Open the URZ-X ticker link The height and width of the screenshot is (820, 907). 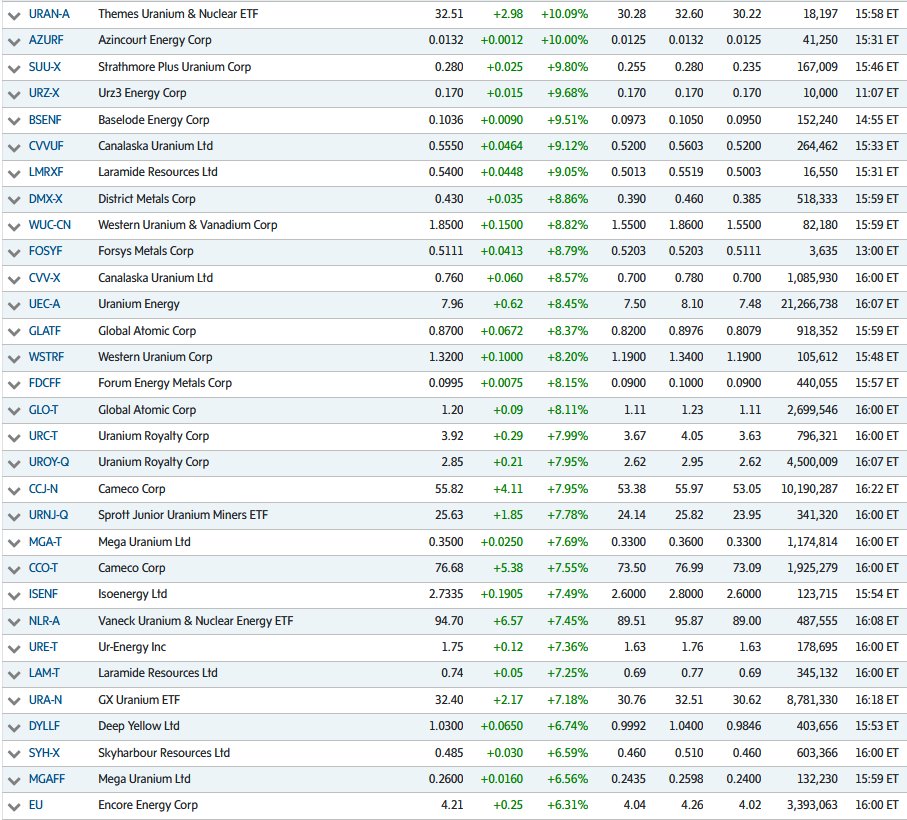pos(44,93)
